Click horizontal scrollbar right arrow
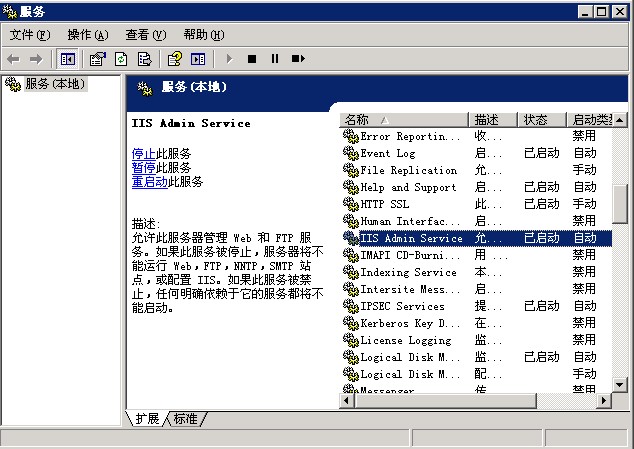The height and width of the screenshot is (449, 634). pyautogui.click(x=604, y=400)
